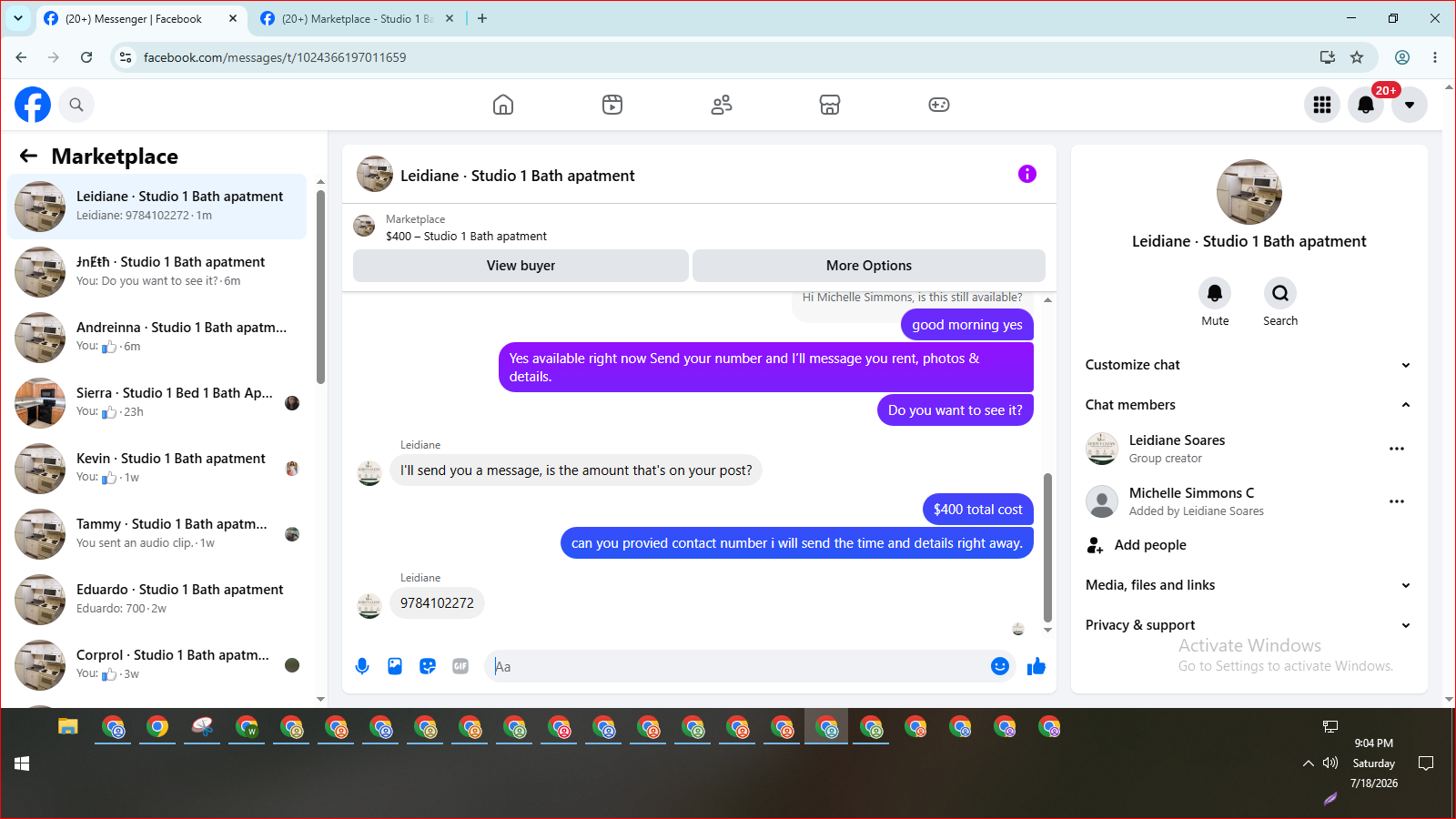Screen dimensions: 1456x819
Task: Send a voice clip with microphone icon
Action: coord(362,666)
